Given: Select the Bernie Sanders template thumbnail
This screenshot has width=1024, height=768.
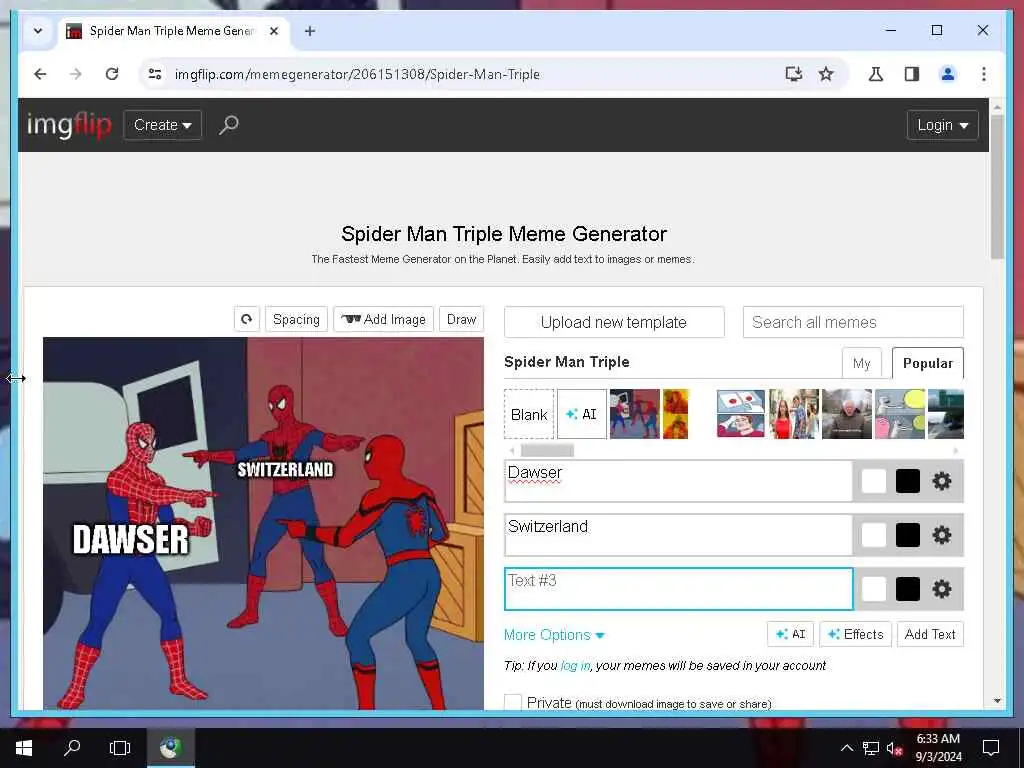Looking at the screenshot, I should coord(846,414).
